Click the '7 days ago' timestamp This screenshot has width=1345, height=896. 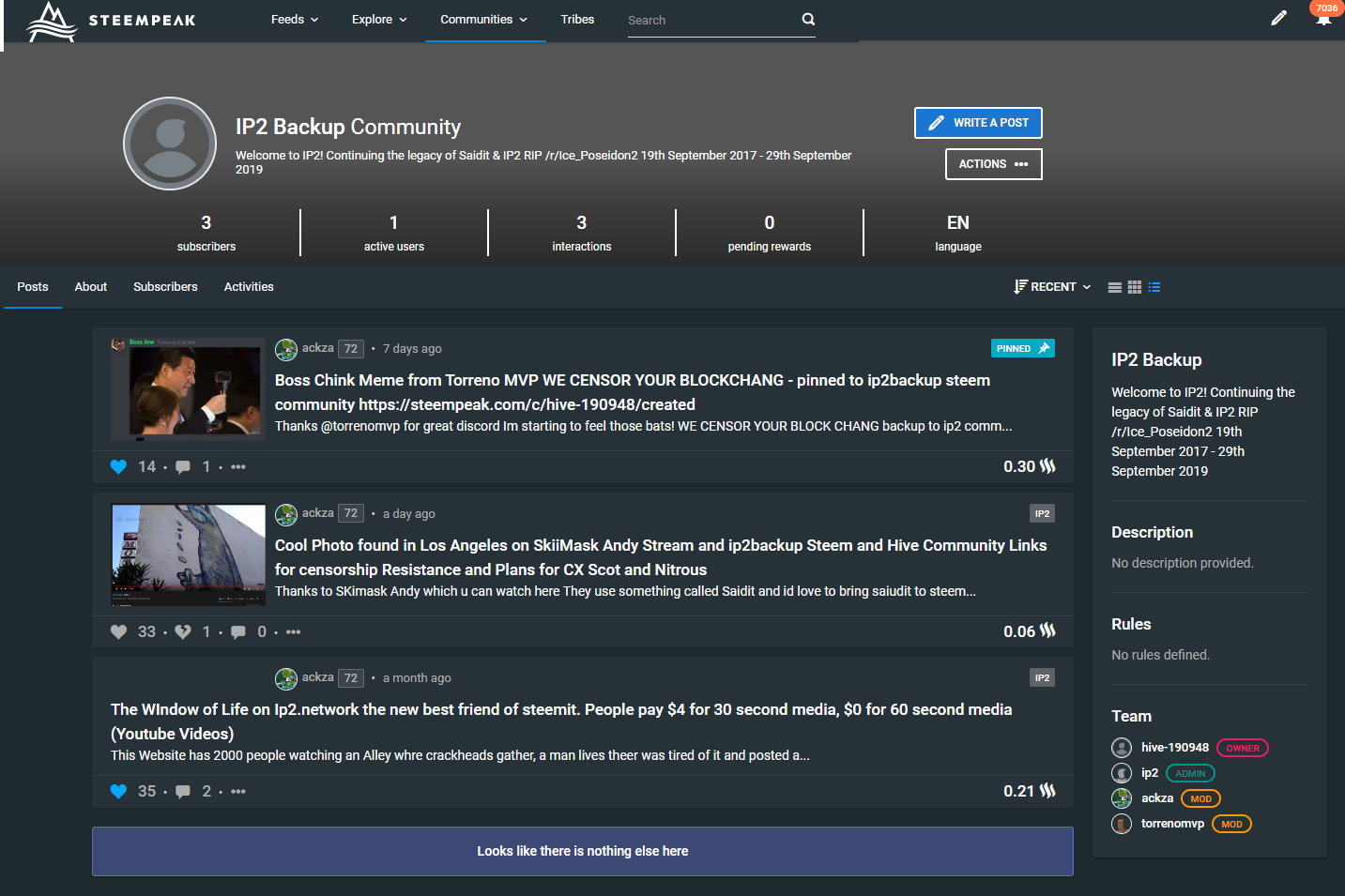(412, 349)
